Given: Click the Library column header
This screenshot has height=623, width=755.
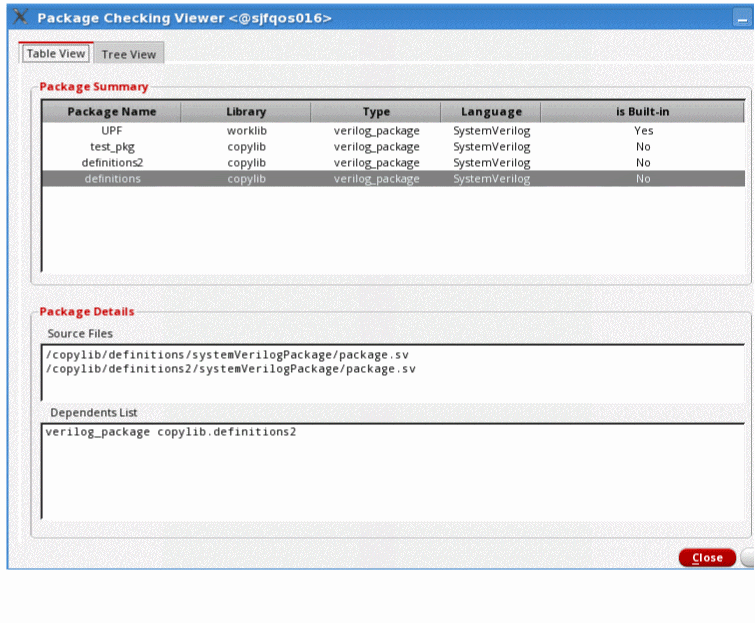Looking at the screenshot, I should [x=246, y=112].
